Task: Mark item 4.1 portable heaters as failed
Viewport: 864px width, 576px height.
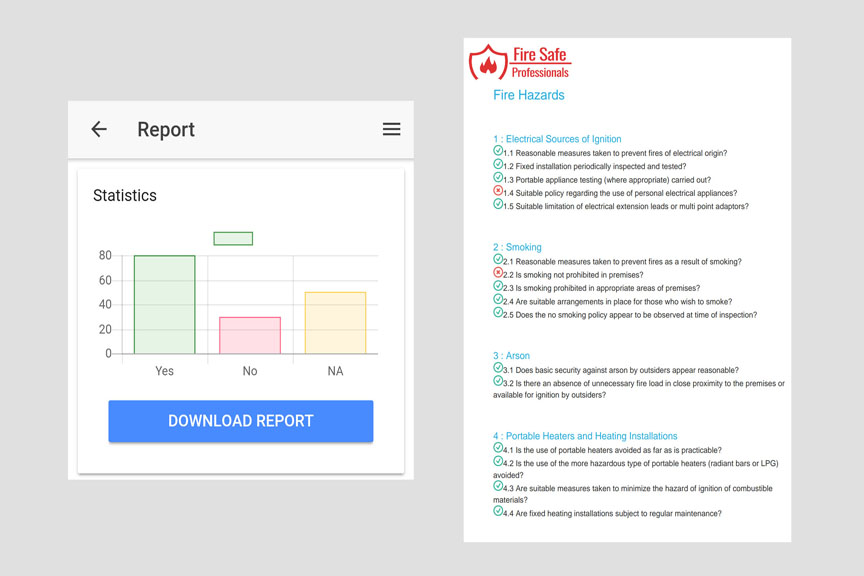Action: (x=497, y=450)
